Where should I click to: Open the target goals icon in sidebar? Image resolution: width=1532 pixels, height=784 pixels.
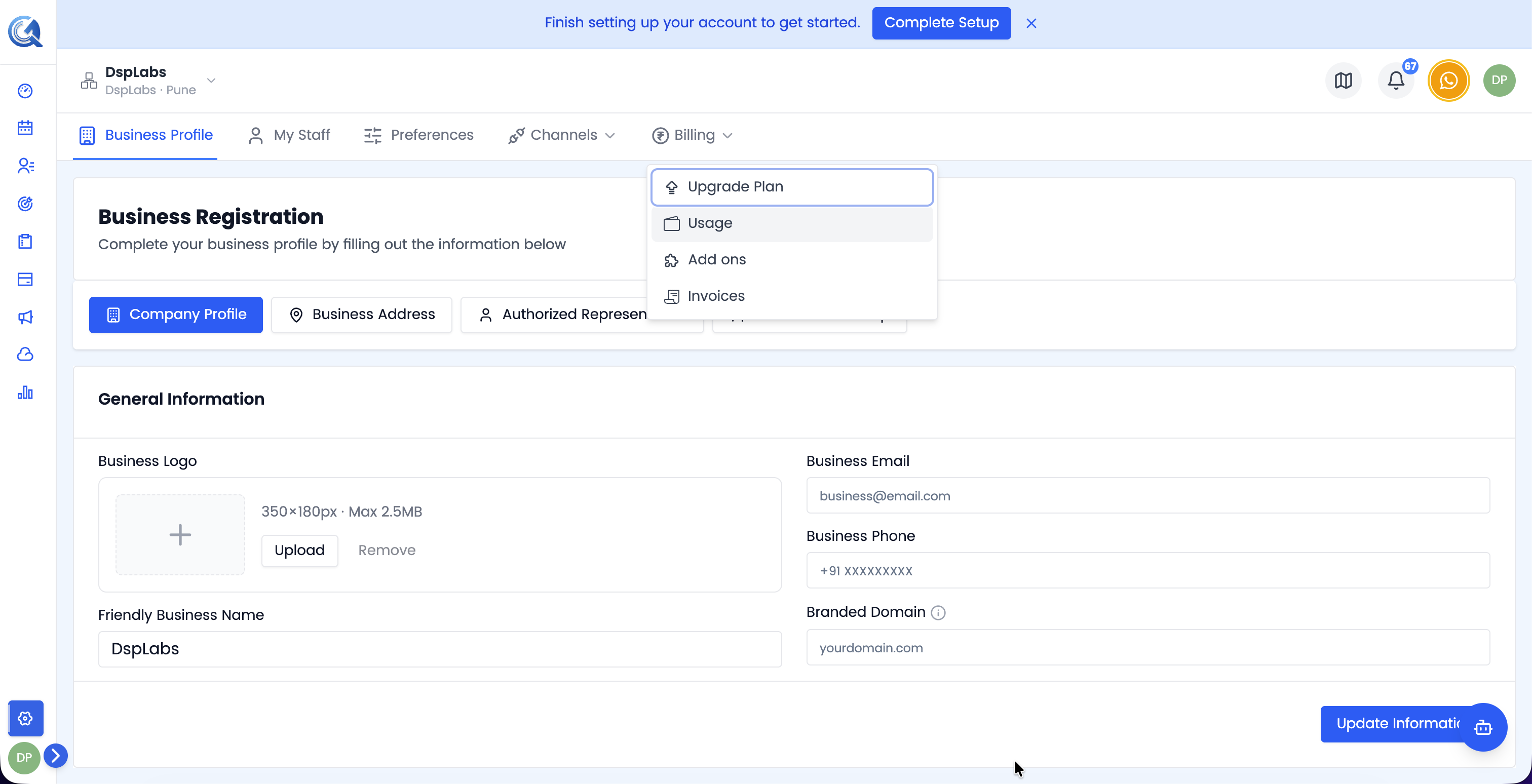point(25,204)
